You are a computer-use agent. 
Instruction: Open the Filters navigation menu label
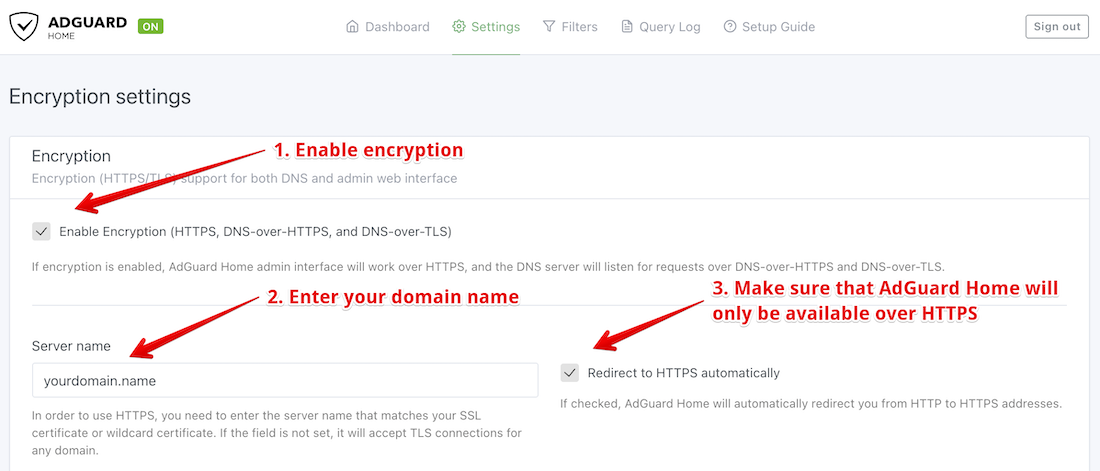coord(579,27)
